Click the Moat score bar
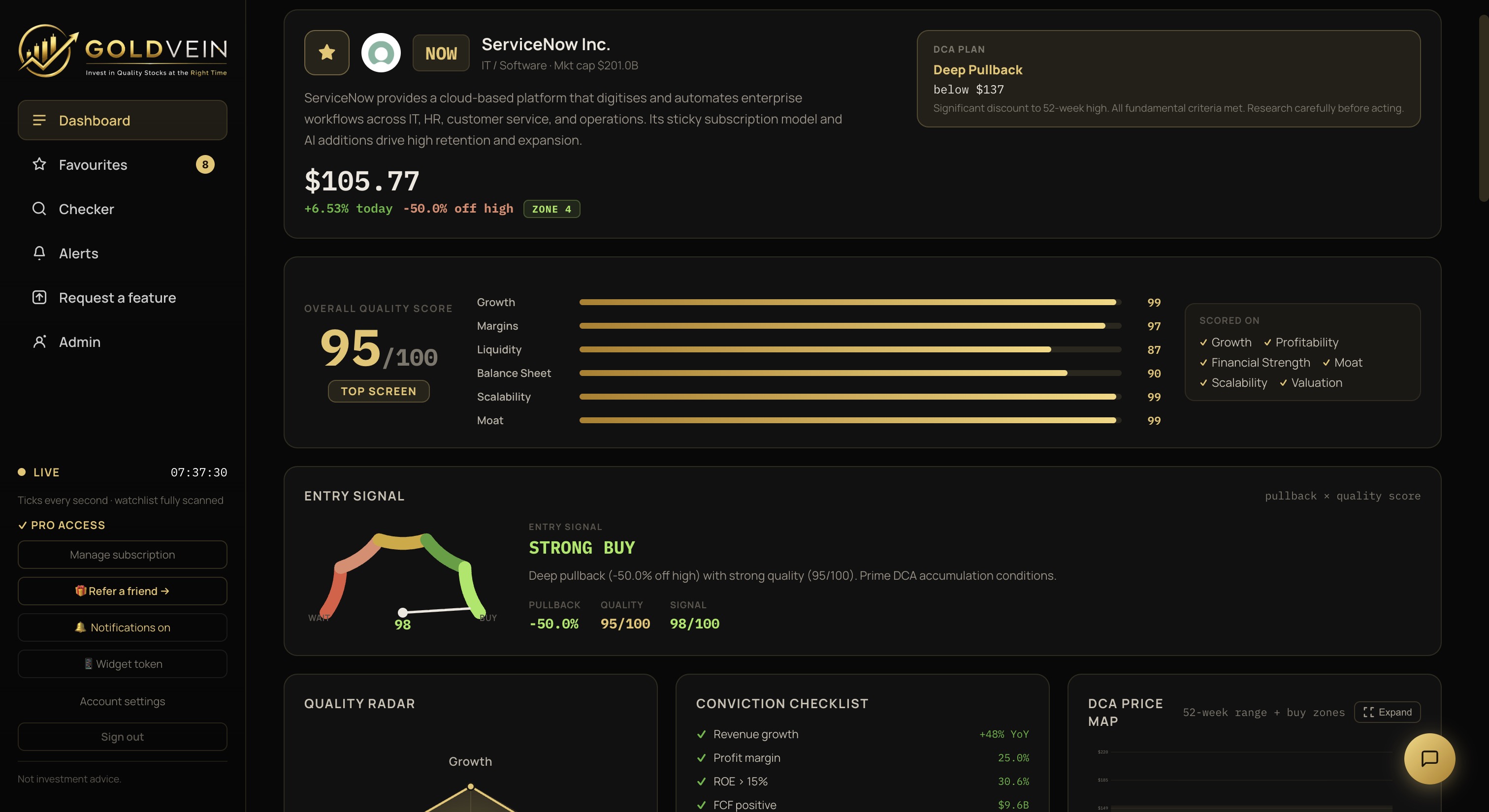 (850, 420)
